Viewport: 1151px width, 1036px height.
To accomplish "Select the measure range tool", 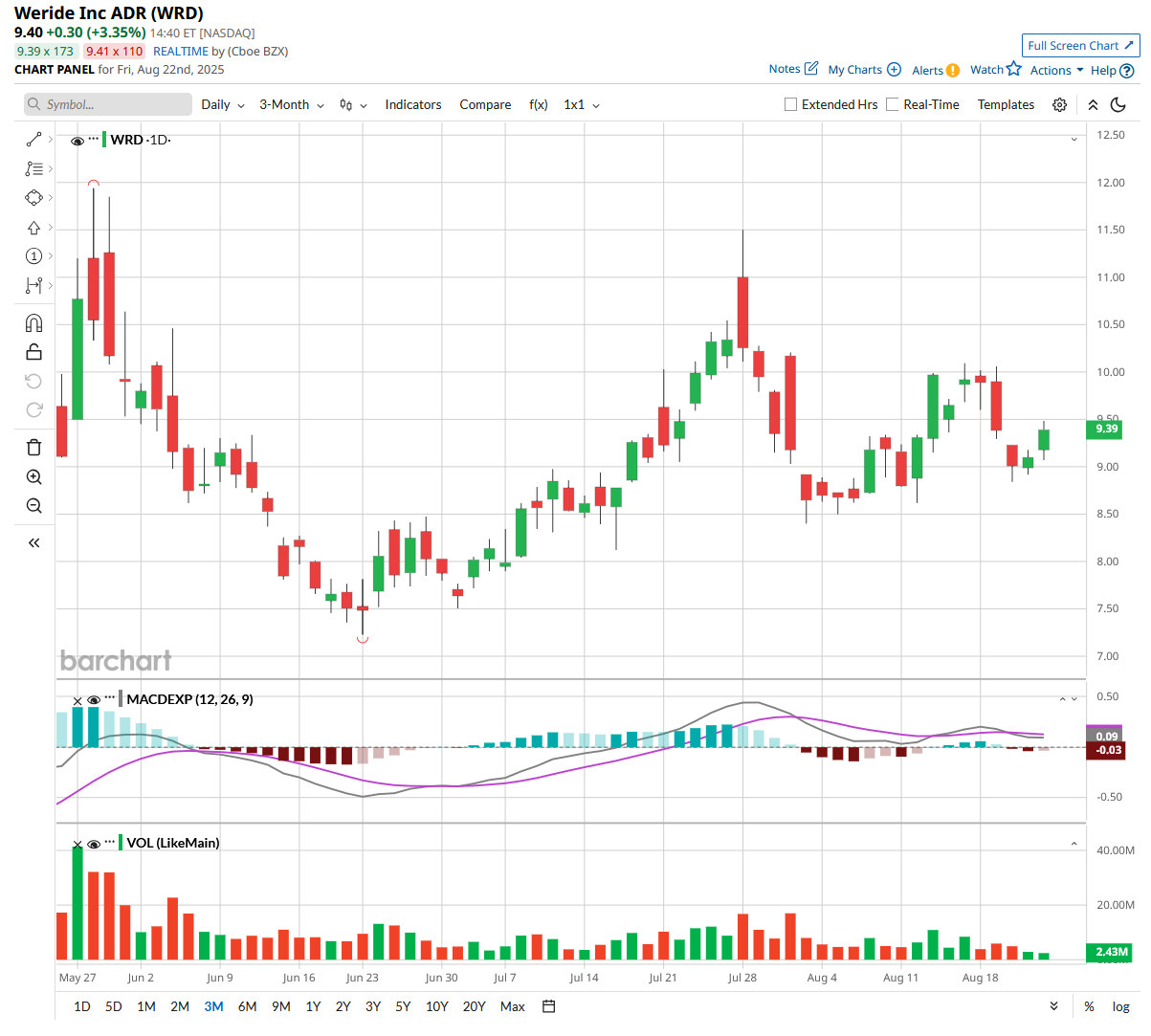I will pyautogui.click(x=33, y=285).
